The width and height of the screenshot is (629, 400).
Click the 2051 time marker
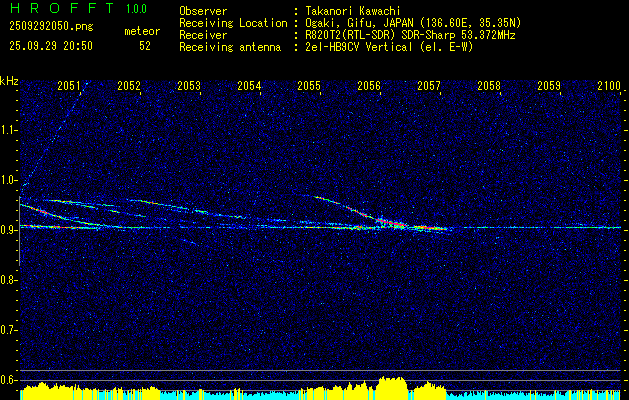point(69,85)
